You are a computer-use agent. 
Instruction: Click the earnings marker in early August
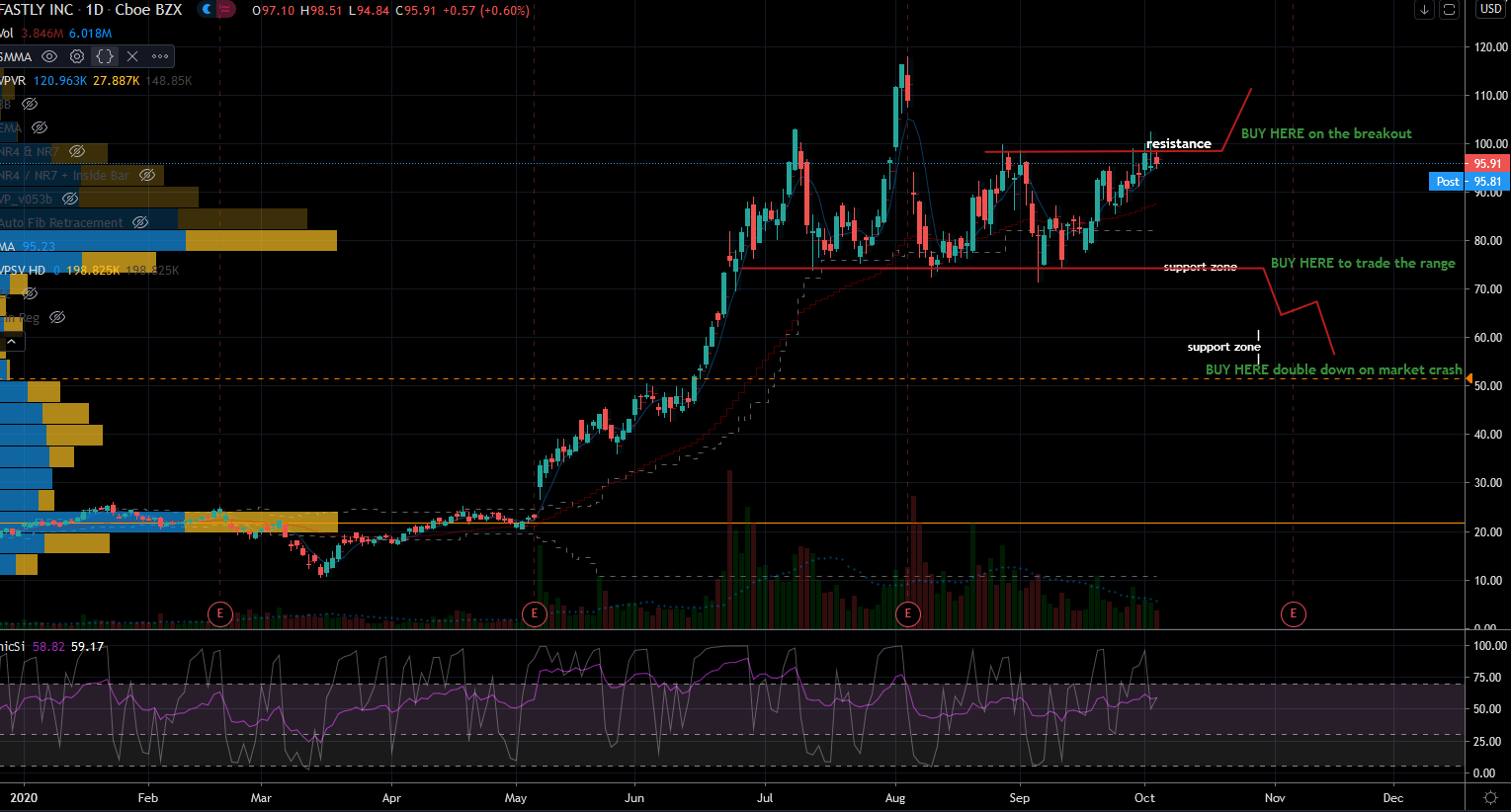tap(907, 614)
